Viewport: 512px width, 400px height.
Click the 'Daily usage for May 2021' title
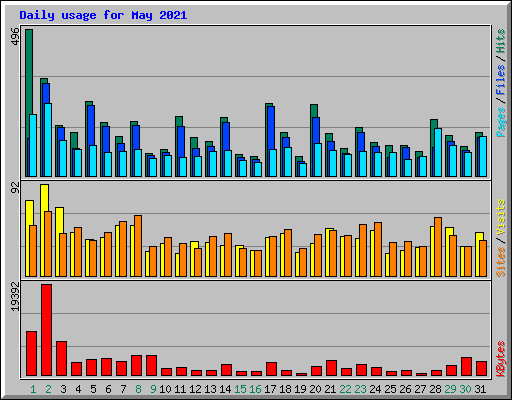click(x=103, y=15)
